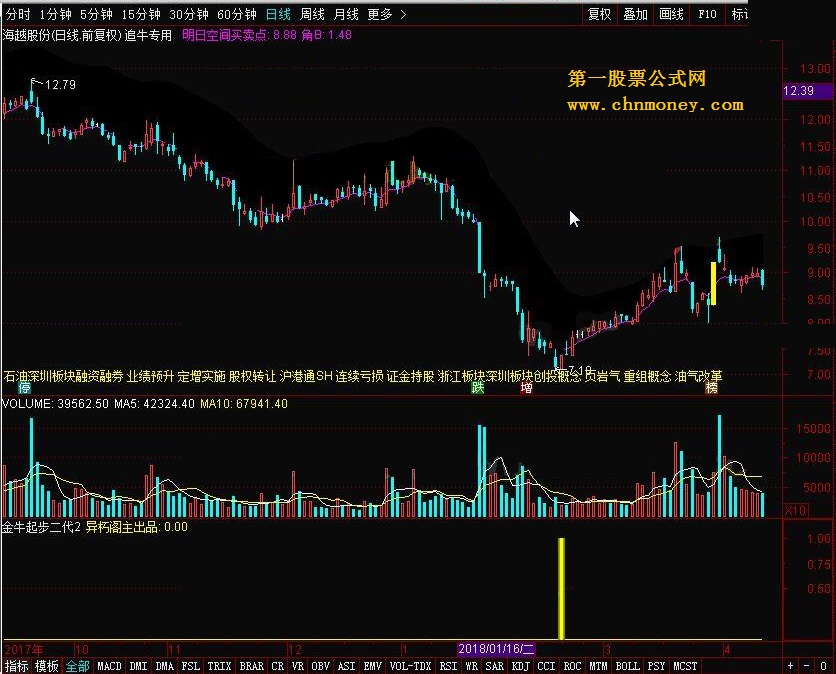The width and height of the screenshot is (836, 674).
Task: Select the 月线 monthly chart tab
Action: point(346,14)
